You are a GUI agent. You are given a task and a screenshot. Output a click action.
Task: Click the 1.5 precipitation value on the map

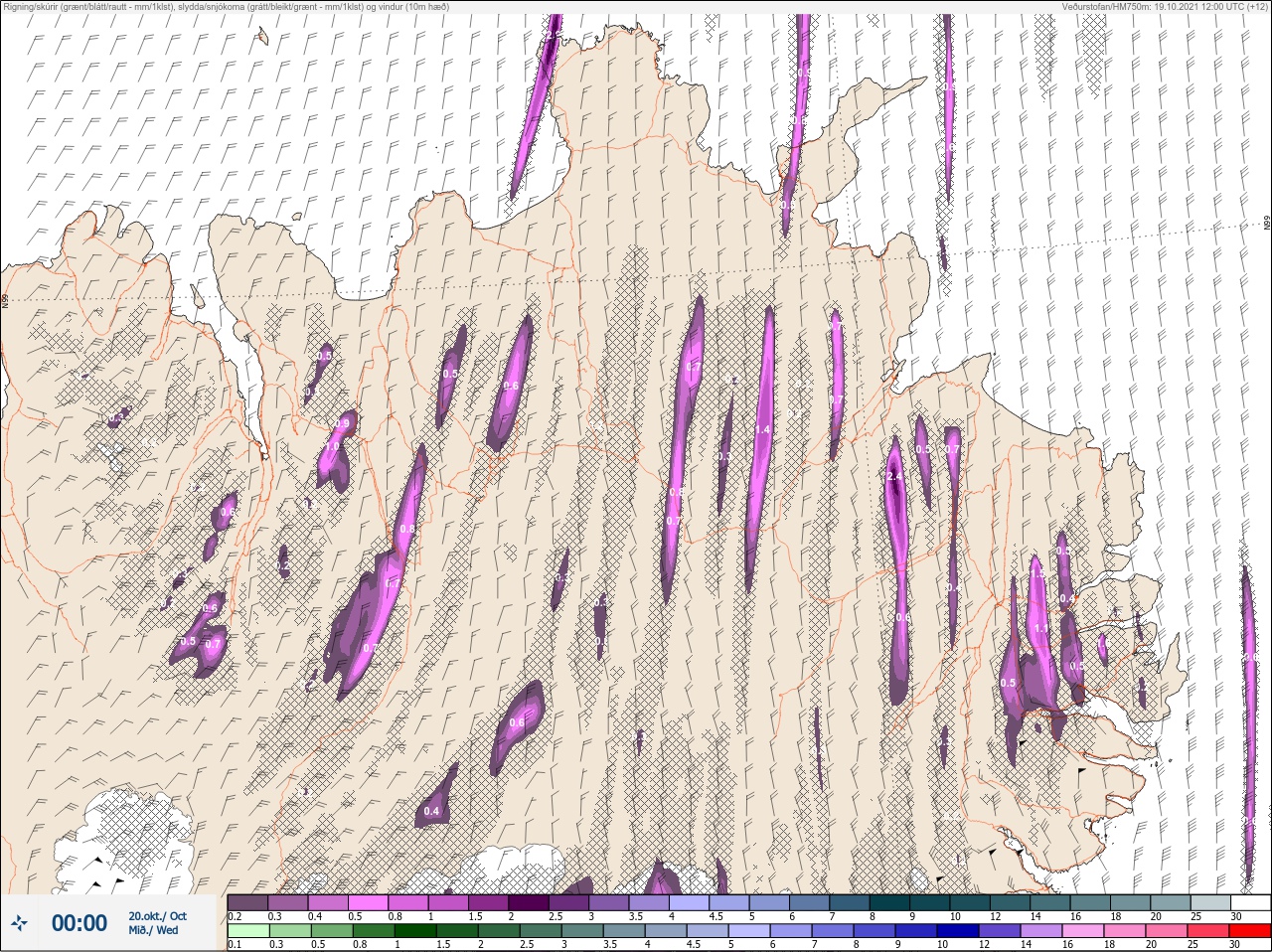point(1037,574)
